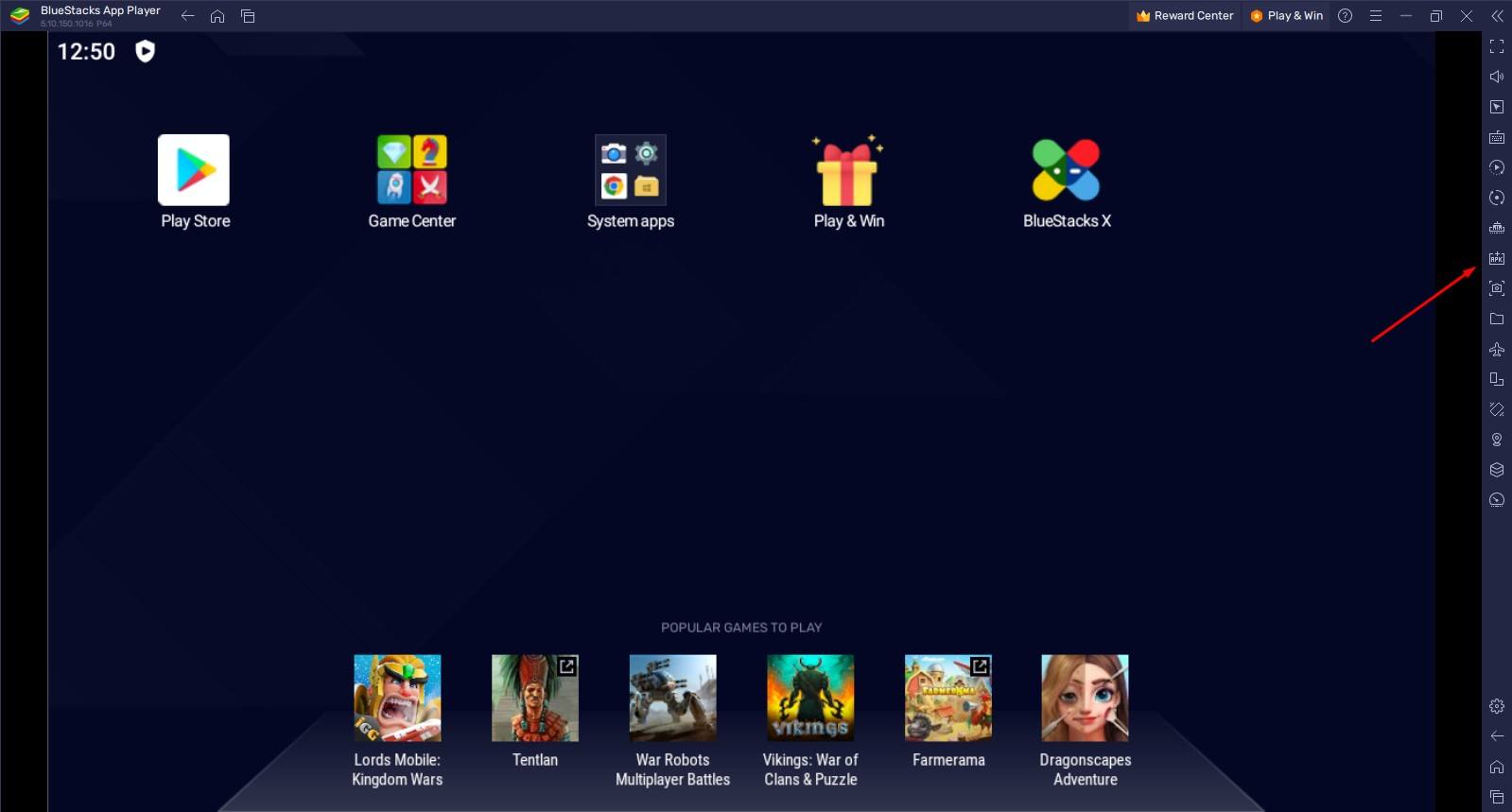Click the rotate screen icon
Viewport: 1512px width, 812px height.
1497,409
